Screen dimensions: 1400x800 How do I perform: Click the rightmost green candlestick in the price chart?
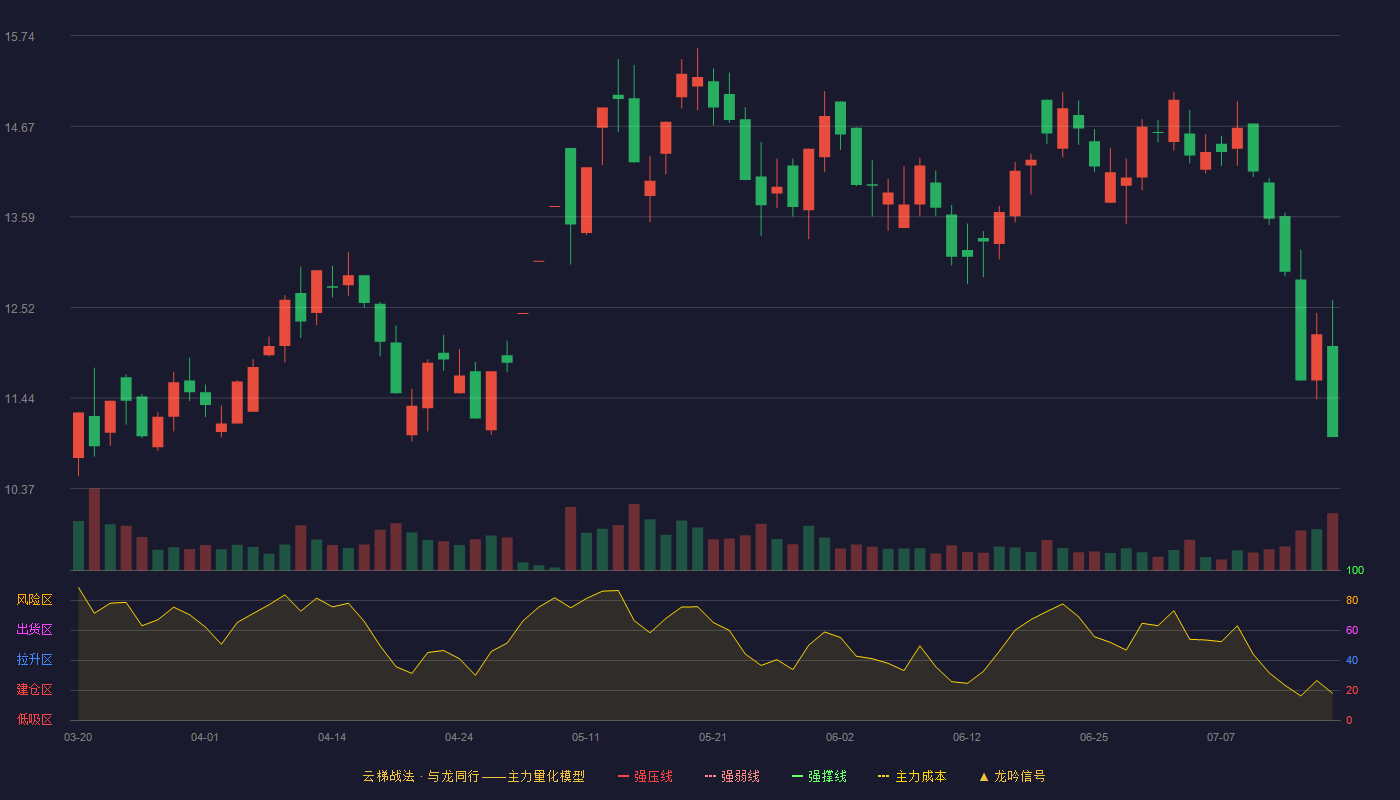click(1332, 391)
